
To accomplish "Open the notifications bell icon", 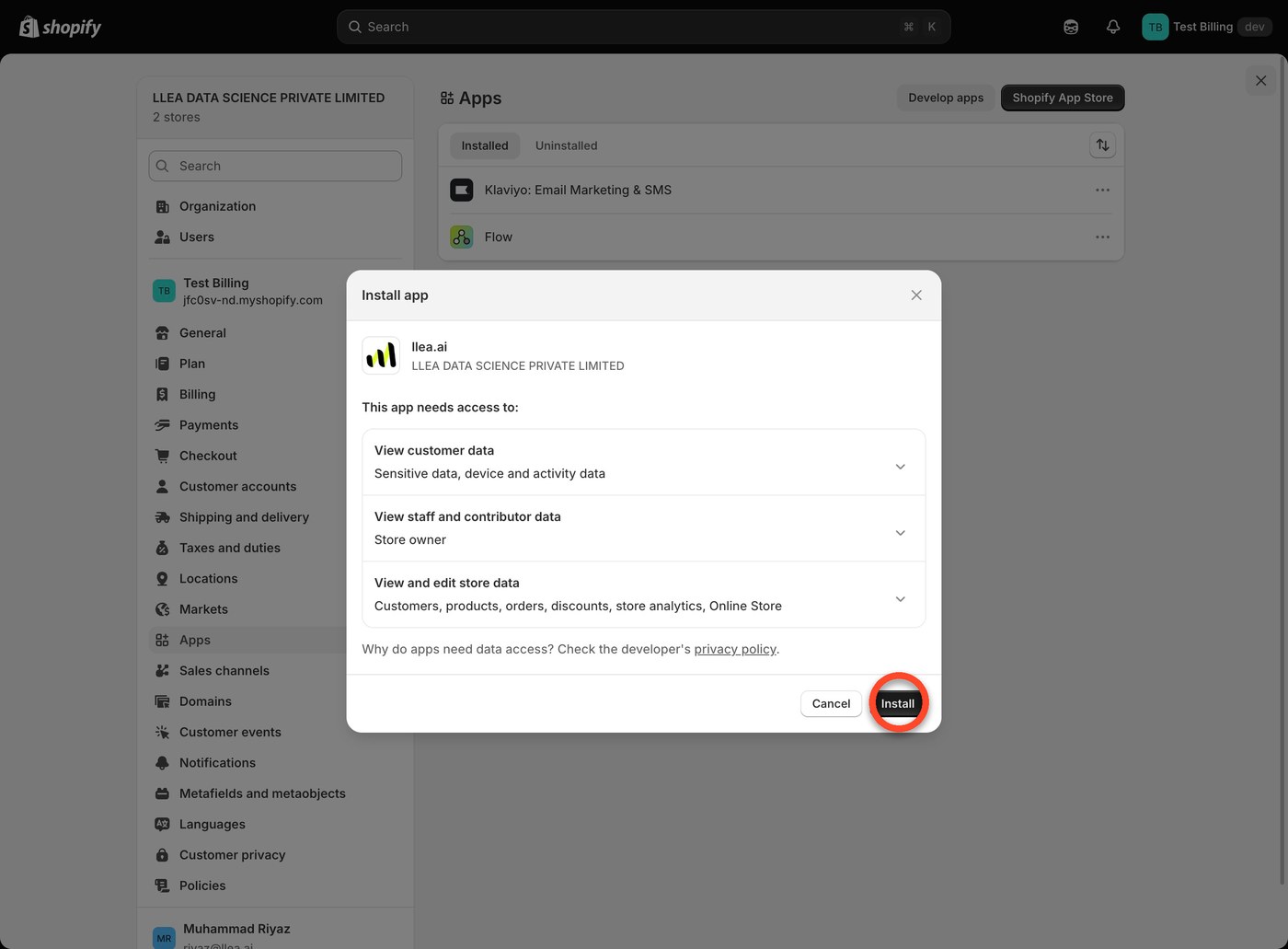I will 1113,27.
